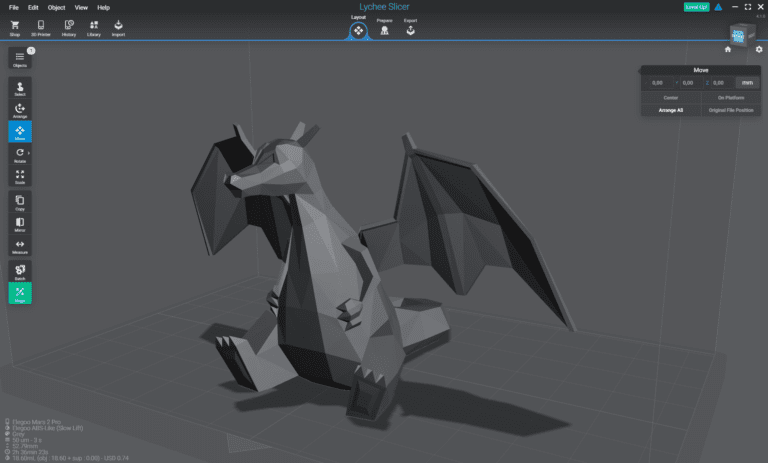Switch to the Prepare workflow step
Image resolution: width=768 pixels, height=463 pixels.
tap(384, 27)
